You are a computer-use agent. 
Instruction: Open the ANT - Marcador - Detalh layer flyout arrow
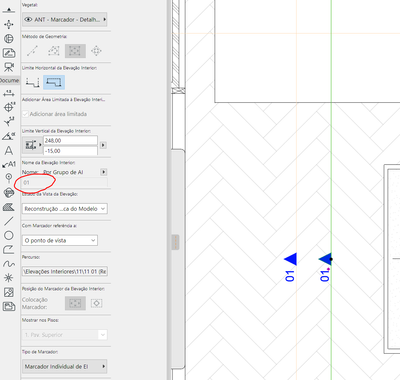coord(104,20)
